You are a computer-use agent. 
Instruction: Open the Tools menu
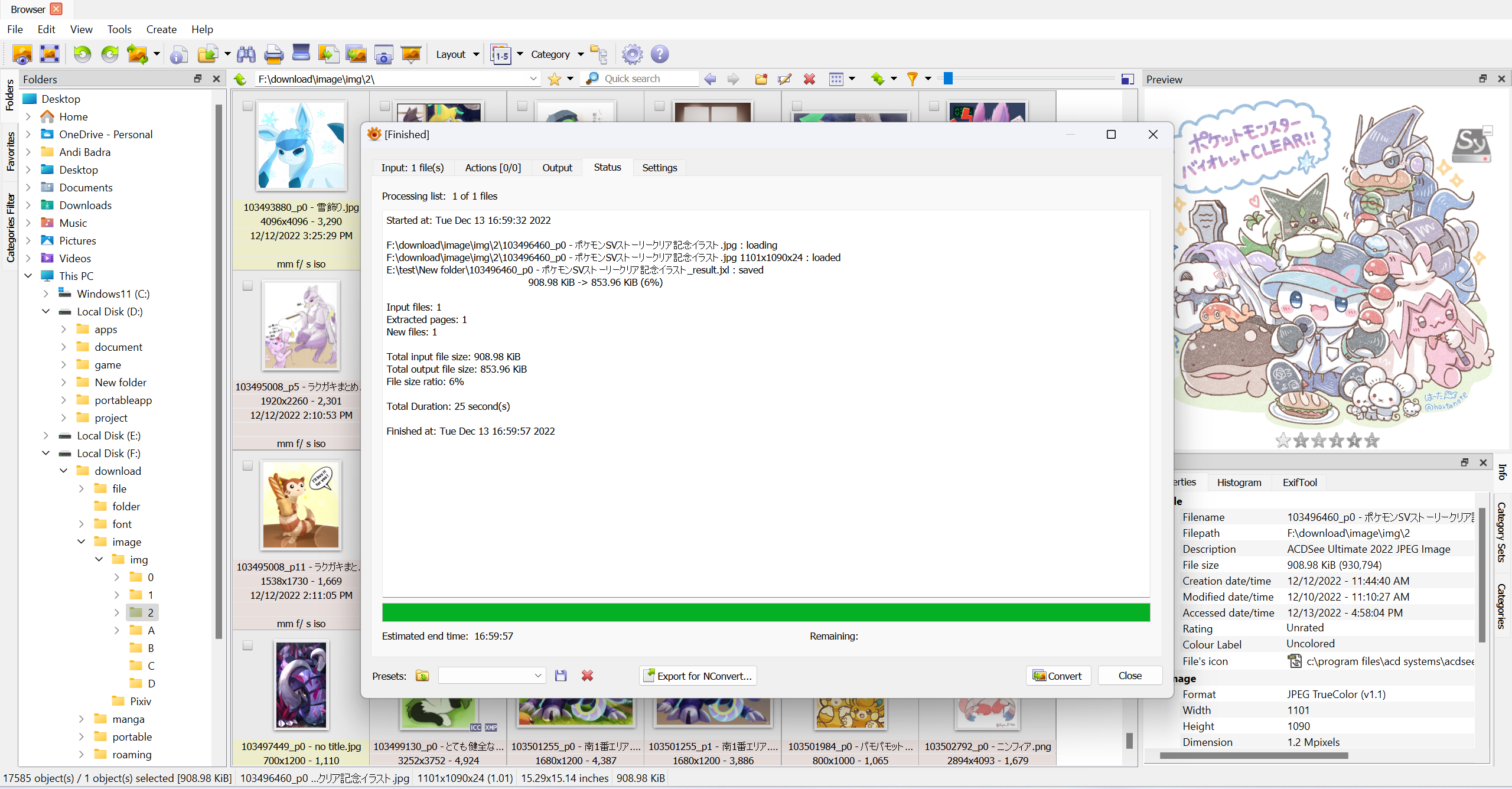119,30
